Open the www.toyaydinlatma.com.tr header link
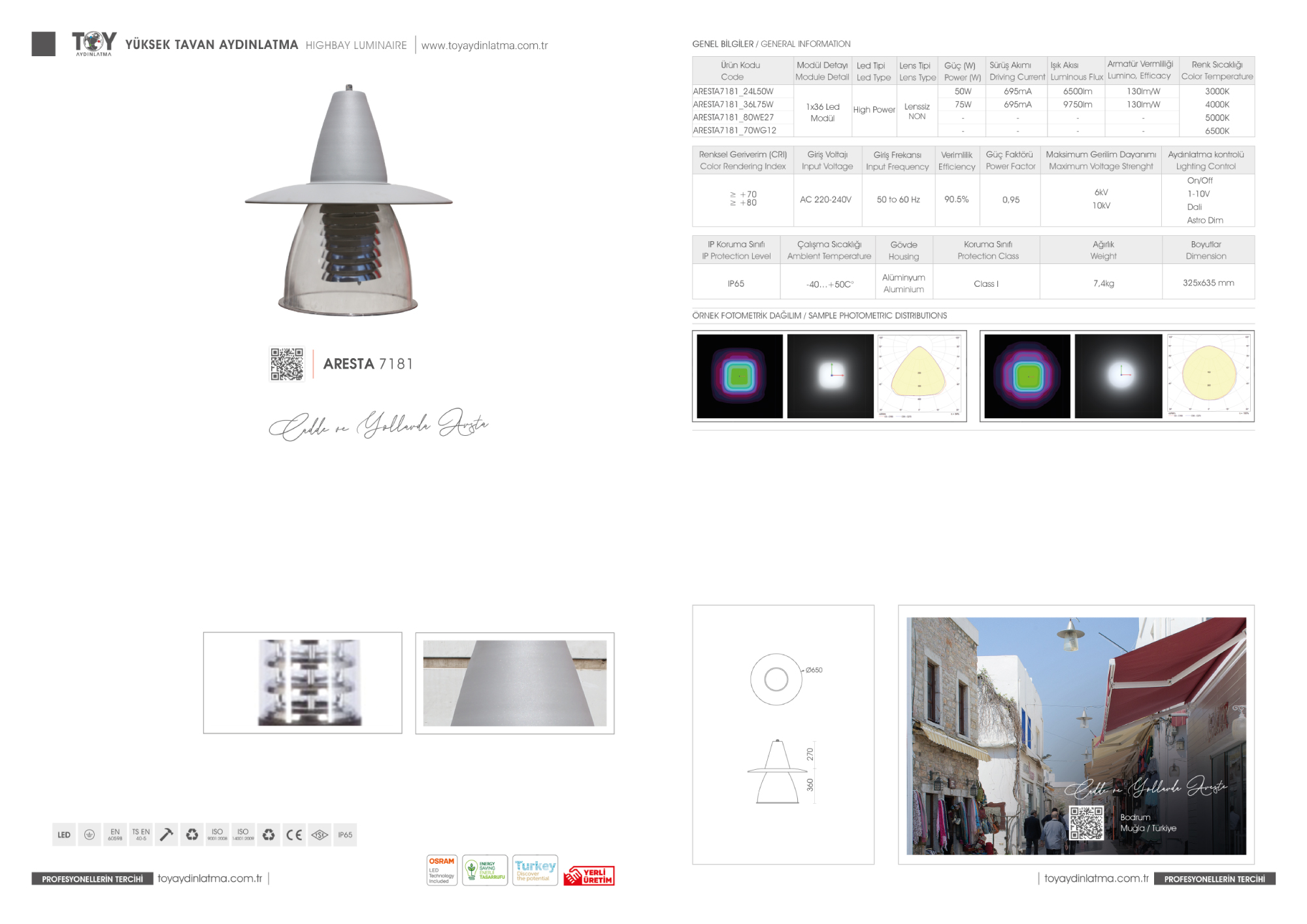The height and width of the screenshot is (924, 1307). [484, 46]
